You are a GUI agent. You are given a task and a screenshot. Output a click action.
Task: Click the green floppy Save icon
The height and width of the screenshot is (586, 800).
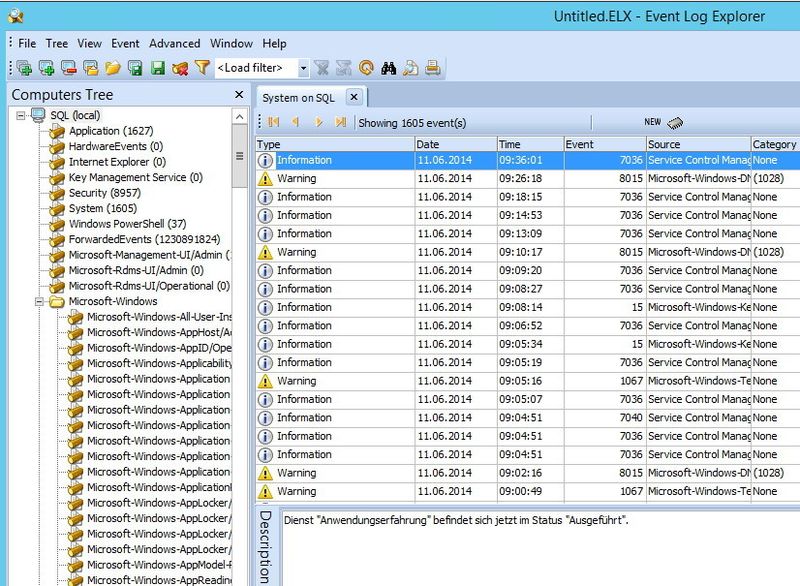(x=158, y=68)
